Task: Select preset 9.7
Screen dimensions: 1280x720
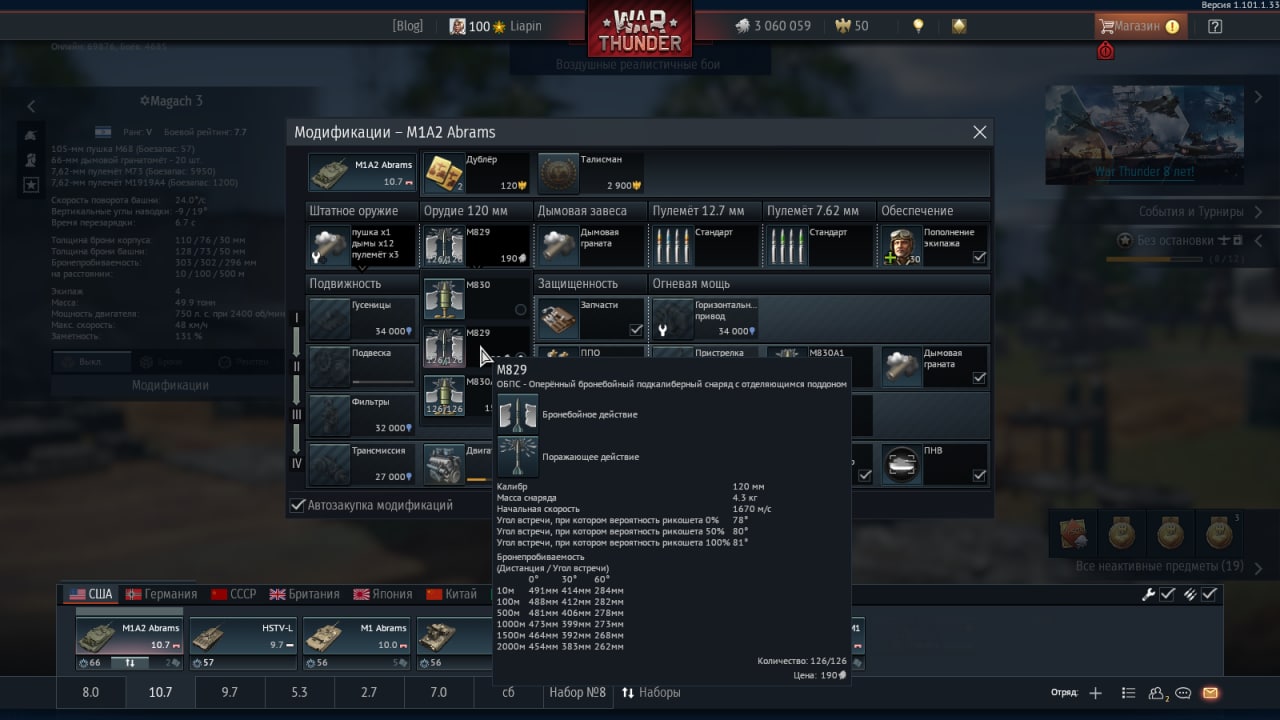Action: 229,692
